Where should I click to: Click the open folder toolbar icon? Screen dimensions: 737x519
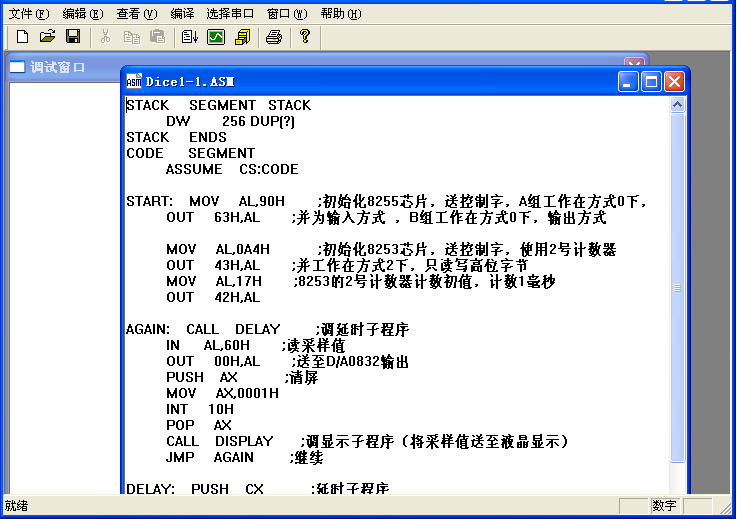(x=47, y=37)
